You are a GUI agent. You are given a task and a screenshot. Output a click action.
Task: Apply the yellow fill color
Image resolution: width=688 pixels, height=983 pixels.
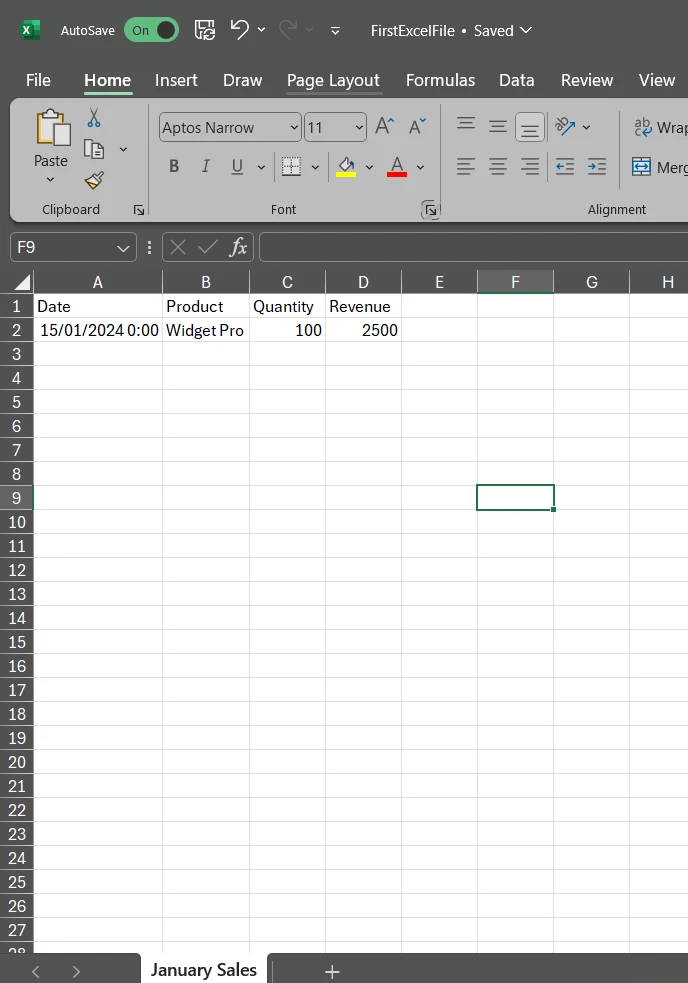346,167
